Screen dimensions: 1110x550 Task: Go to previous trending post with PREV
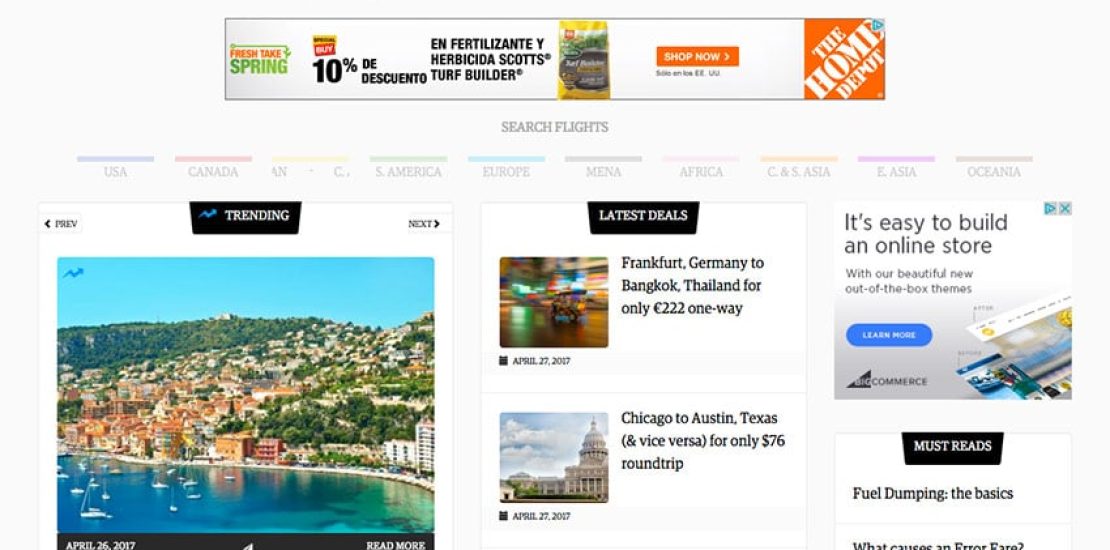[61, 224]
